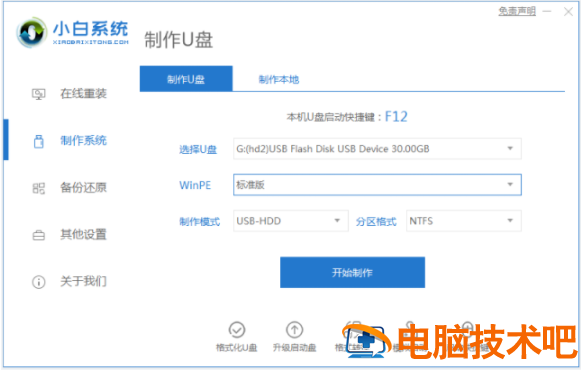Switch to the 制作本地 tab

tap(279, 79)
